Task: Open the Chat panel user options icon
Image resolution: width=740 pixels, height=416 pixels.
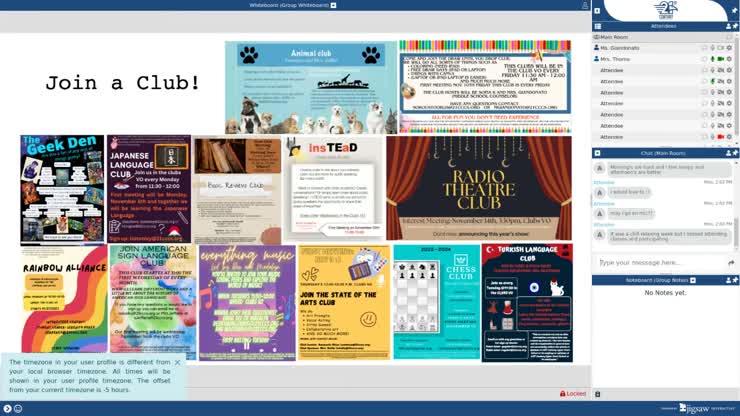Action: click(726, 153)
